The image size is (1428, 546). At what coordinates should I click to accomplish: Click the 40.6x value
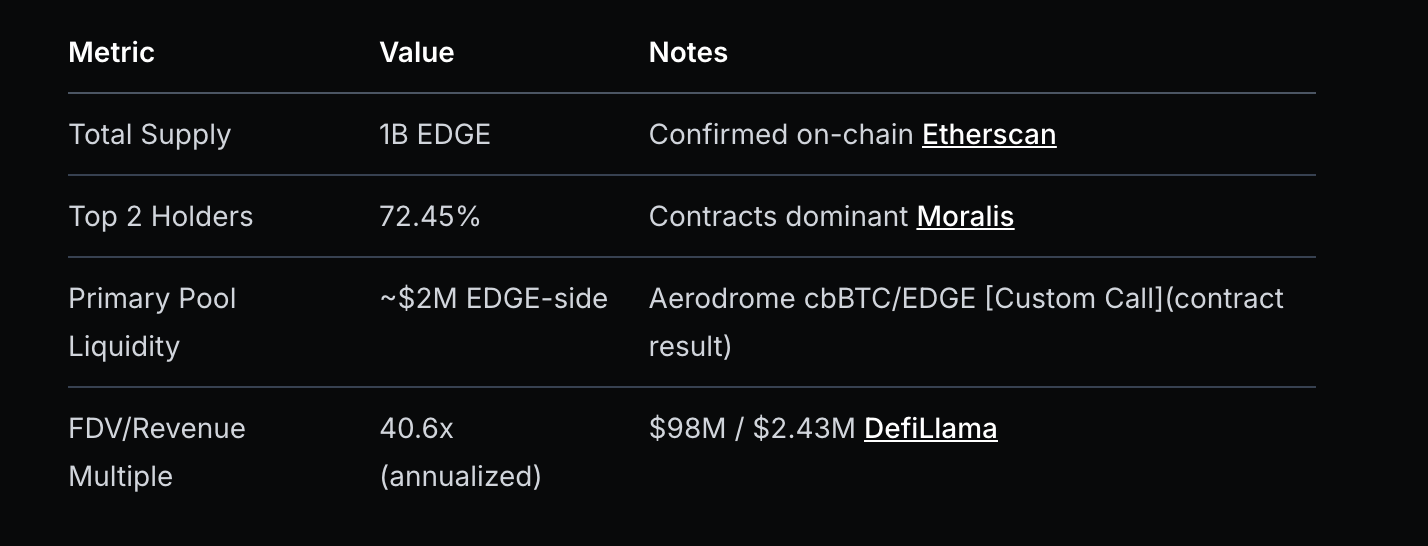point(416,428)
